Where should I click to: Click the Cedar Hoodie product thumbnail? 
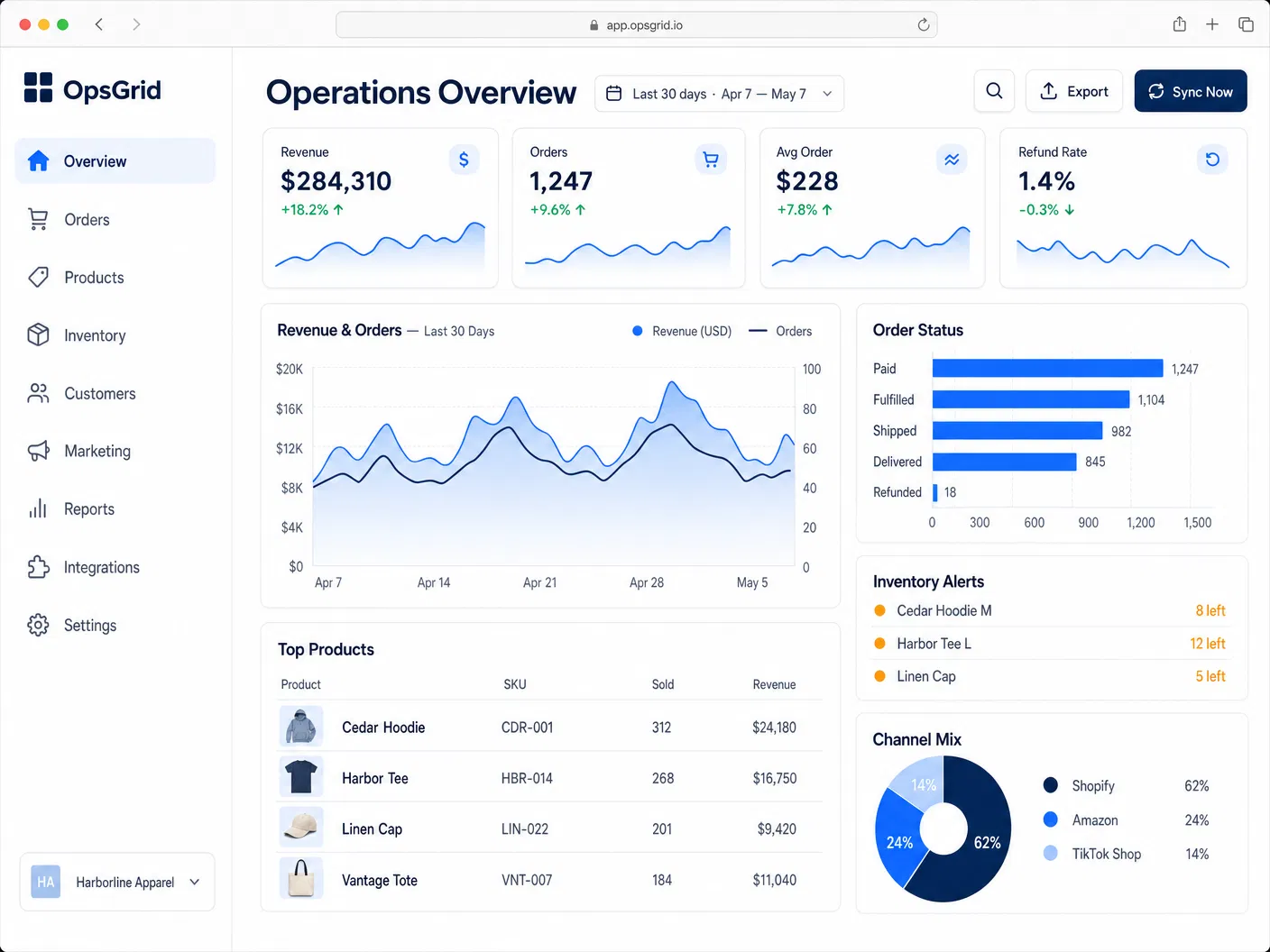301,727
